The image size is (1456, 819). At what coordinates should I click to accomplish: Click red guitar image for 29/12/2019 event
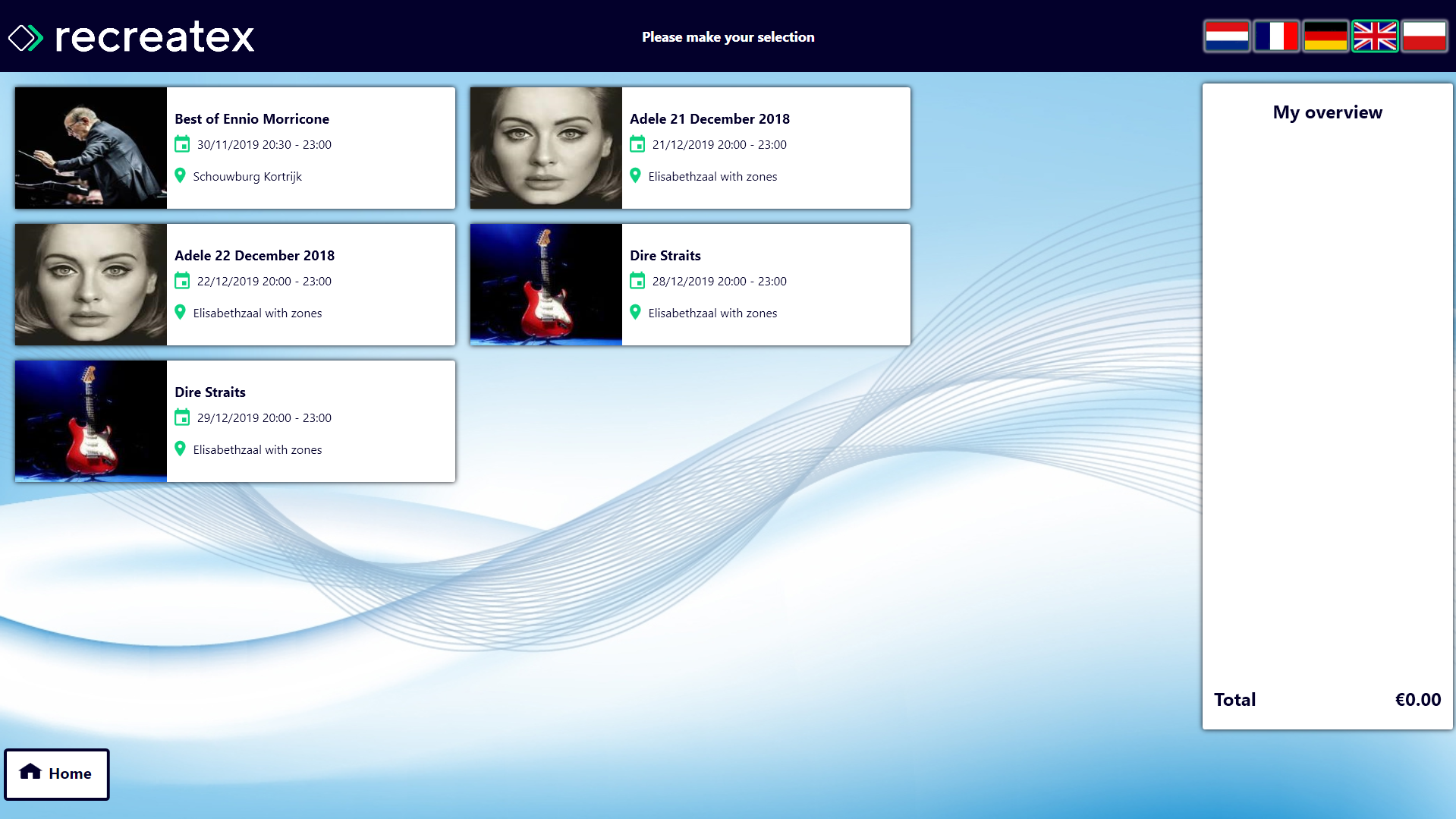91,421
